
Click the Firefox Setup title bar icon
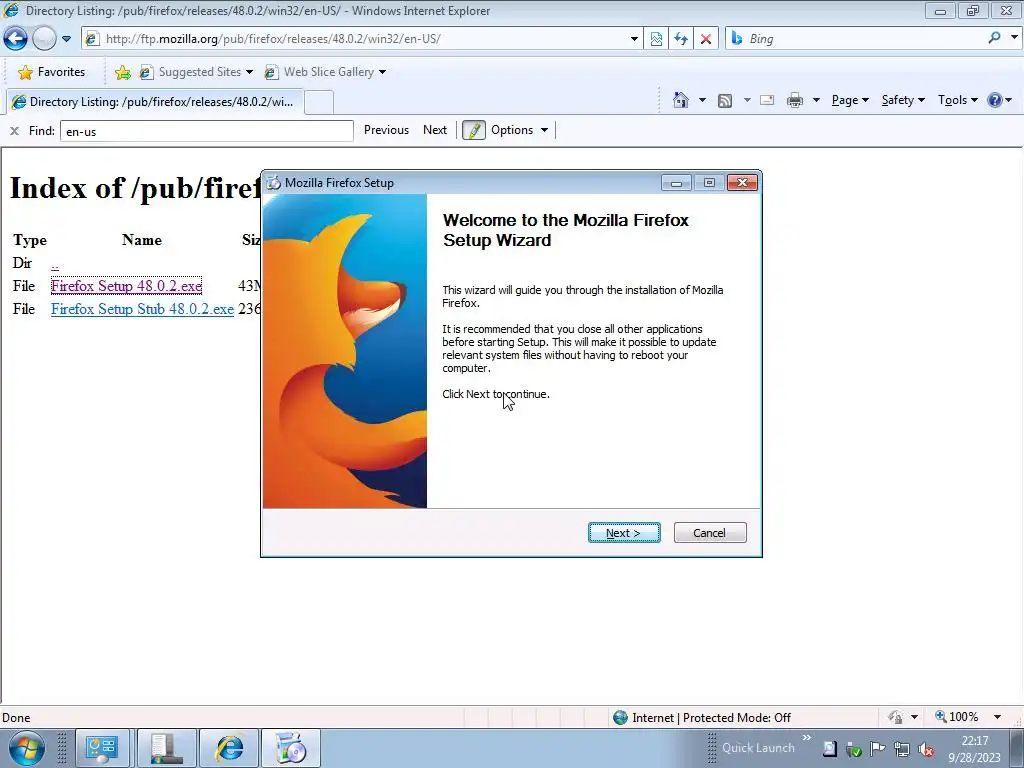pos(274,183)
